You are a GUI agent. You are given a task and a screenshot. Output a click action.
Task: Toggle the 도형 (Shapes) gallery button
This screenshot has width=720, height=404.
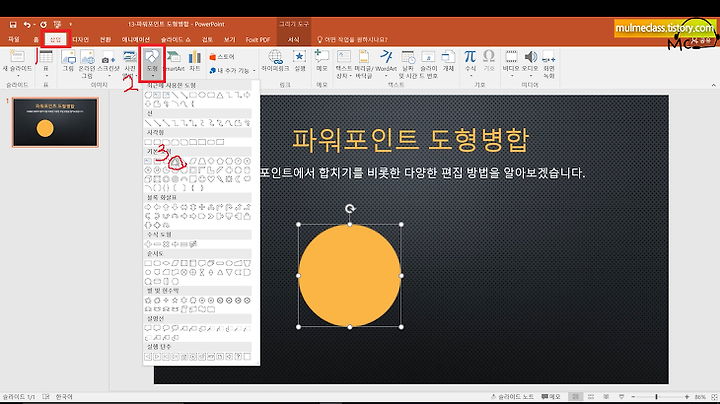(x=152, y=63)
